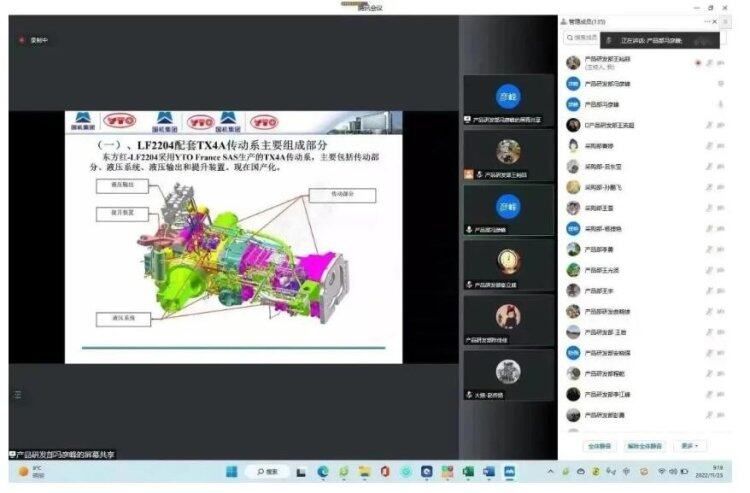Screen dimensions: 750x493
Task: Click microphone icon on 产品部马彦峰 row
Action: coord(721,104)
